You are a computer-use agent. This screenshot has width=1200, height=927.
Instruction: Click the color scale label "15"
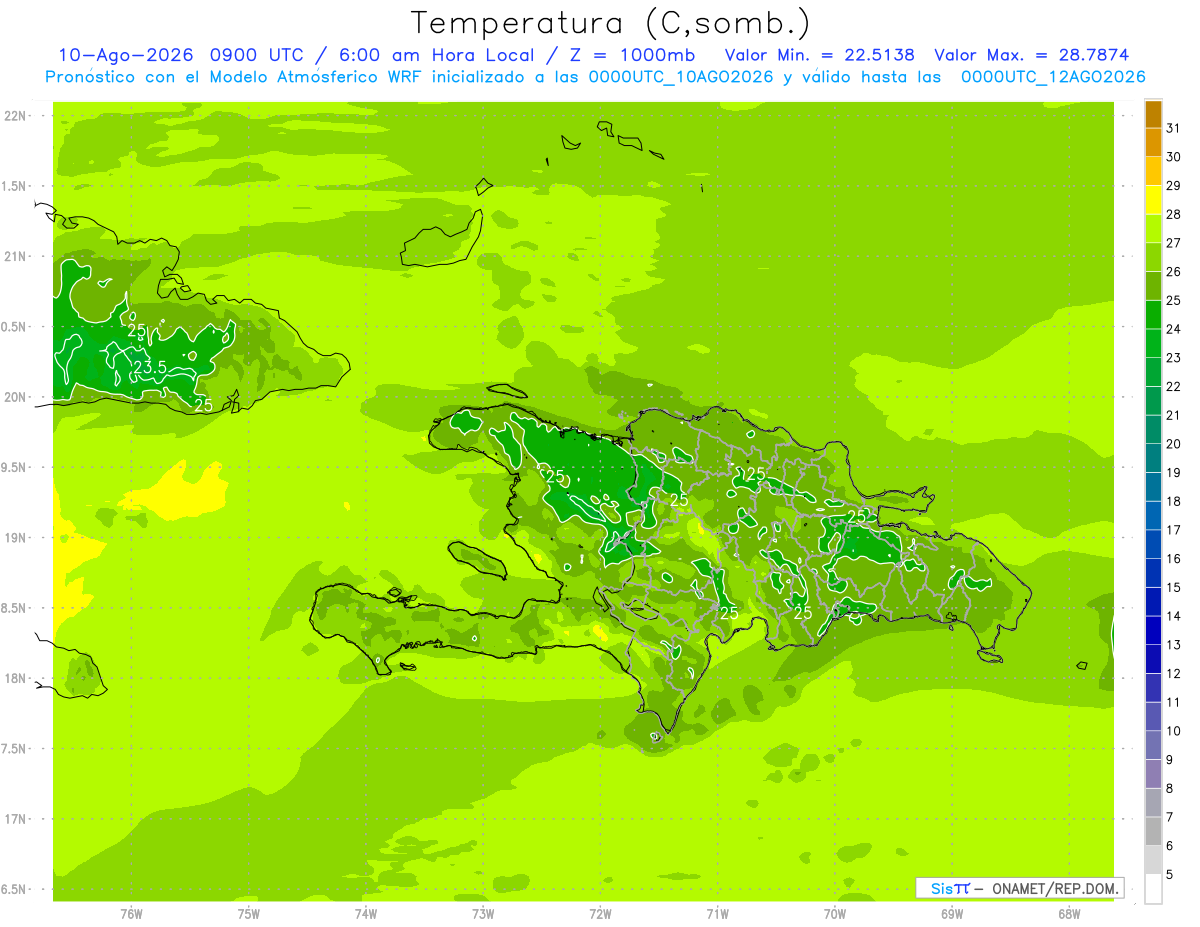(1174, 587)
